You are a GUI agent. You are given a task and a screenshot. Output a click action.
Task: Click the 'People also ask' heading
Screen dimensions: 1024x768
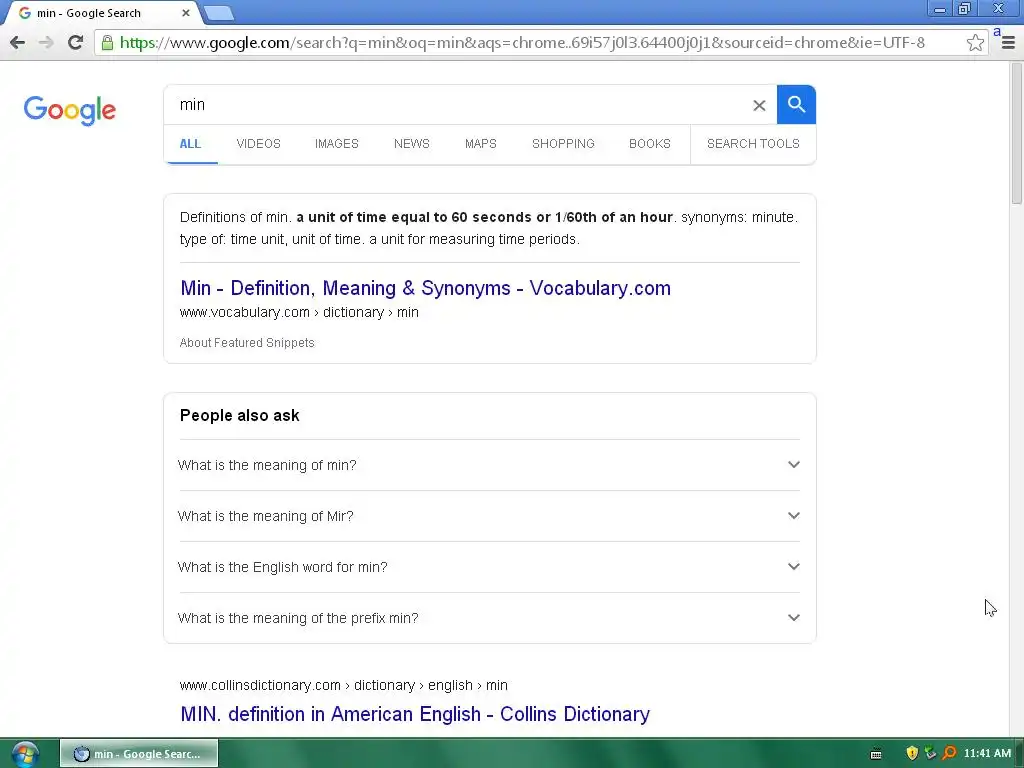click(240, 415)
